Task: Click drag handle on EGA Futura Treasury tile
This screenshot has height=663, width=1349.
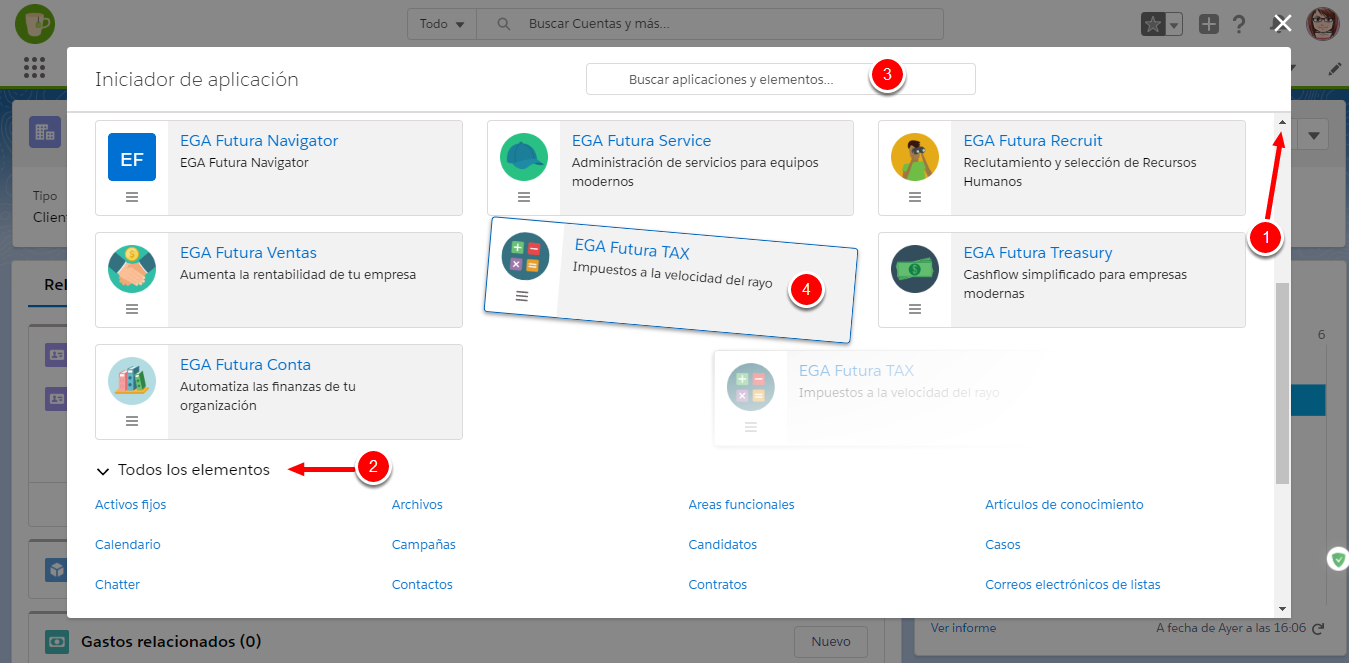Action: [x=915, y=309]
